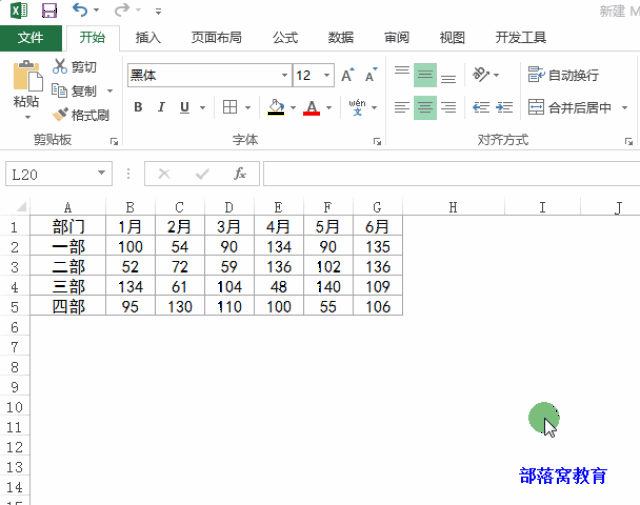Image resolution: width=640 pixels, height=505 pixels.
Task: Click Merge and Center (合并后居中) button
Action: pyautogui.click(x=570, y=108)
